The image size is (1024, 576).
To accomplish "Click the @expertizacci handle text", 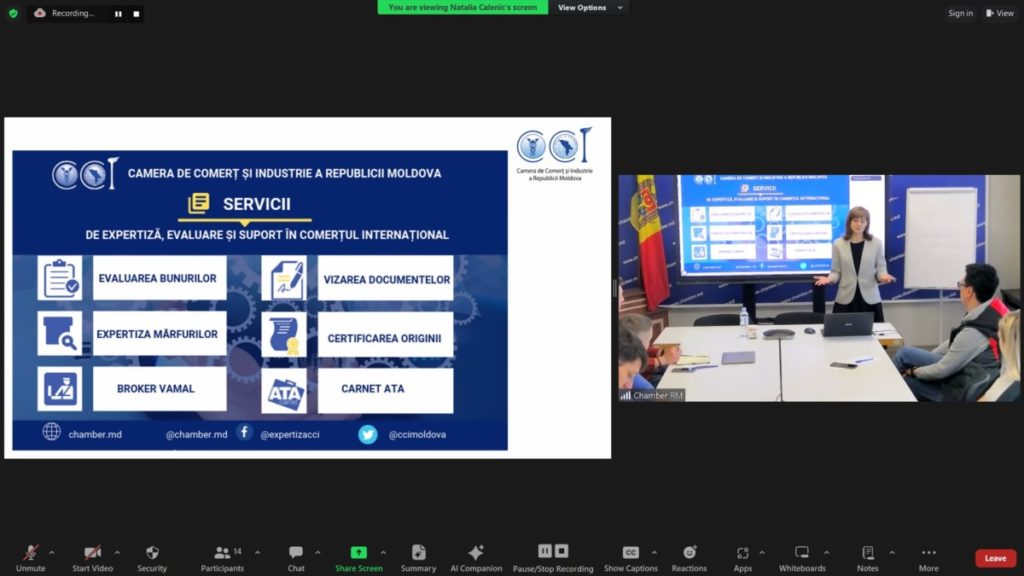I will click(x=290, y=434).
